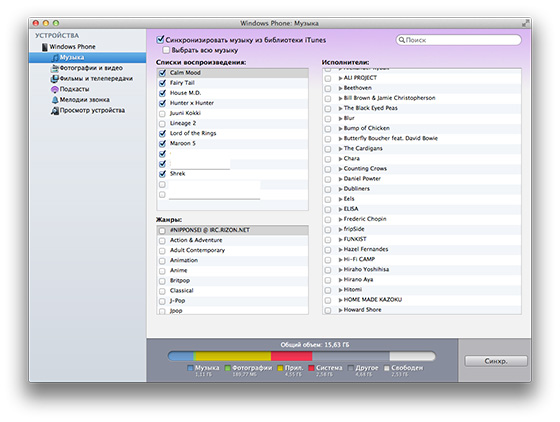This screenshot has height=422, width=560.
Task: Select Classical genre row
Action: 232,291
